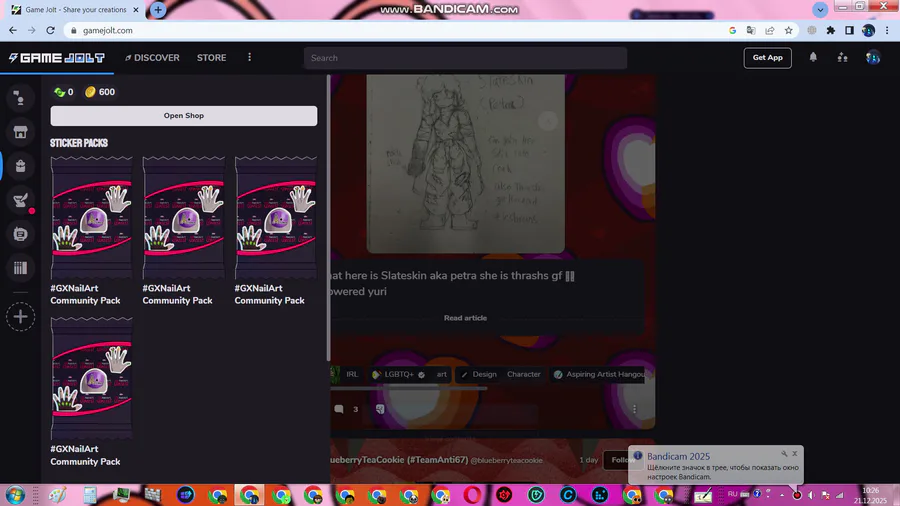The width and height of the screenshot is (900, 506).
Task: Close the Bandicam 2025 notification balloon
Action: point(795,454)
